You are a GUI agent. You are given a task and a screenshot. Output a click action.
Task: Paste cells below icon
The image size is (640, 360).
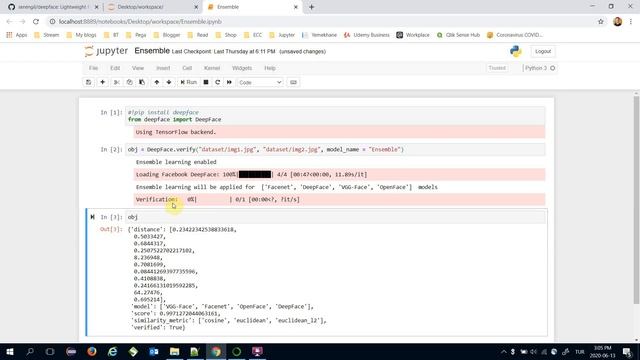point(142,82)
